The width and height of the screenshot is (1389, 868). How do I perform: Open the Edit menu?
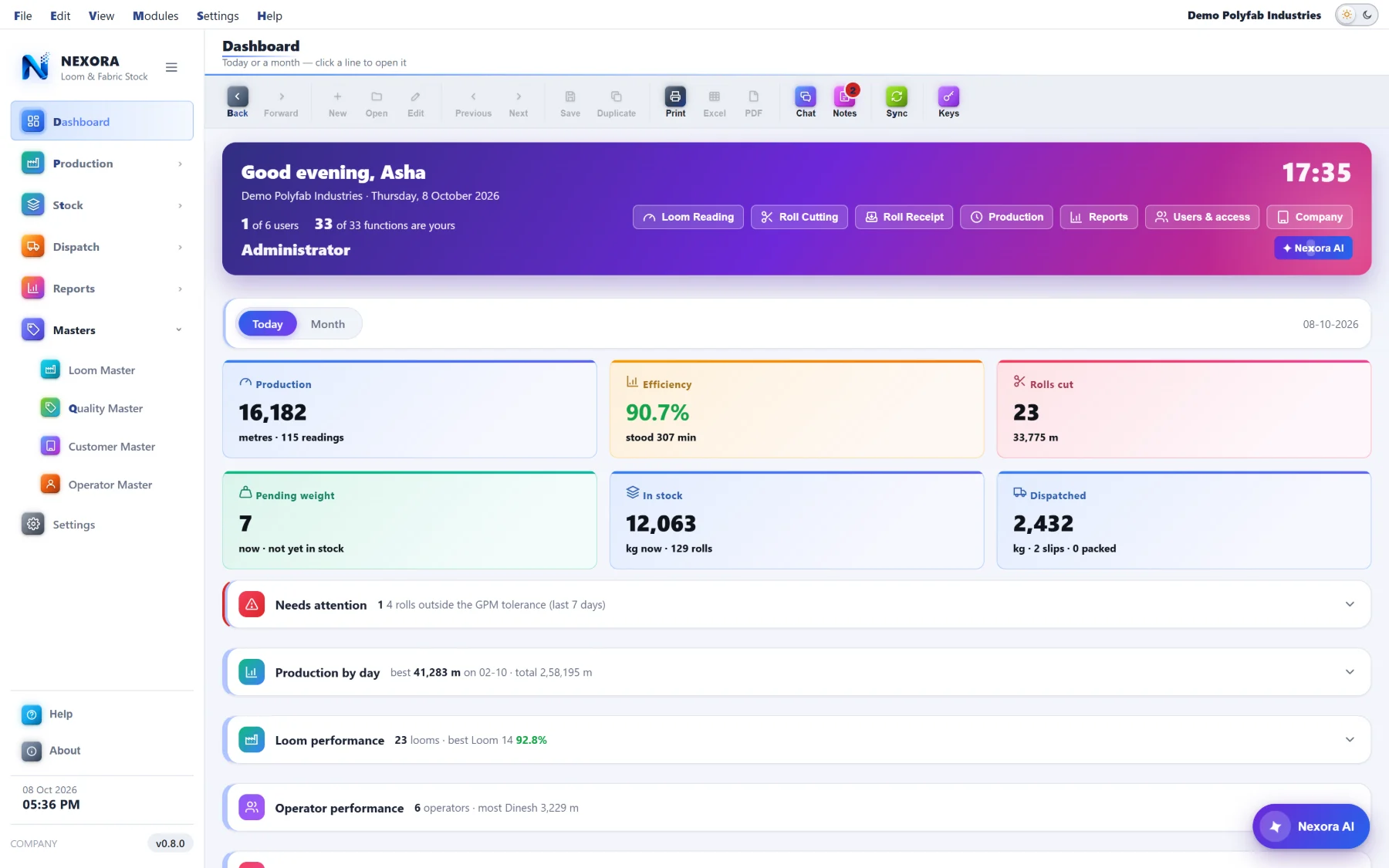click(60, 15)
